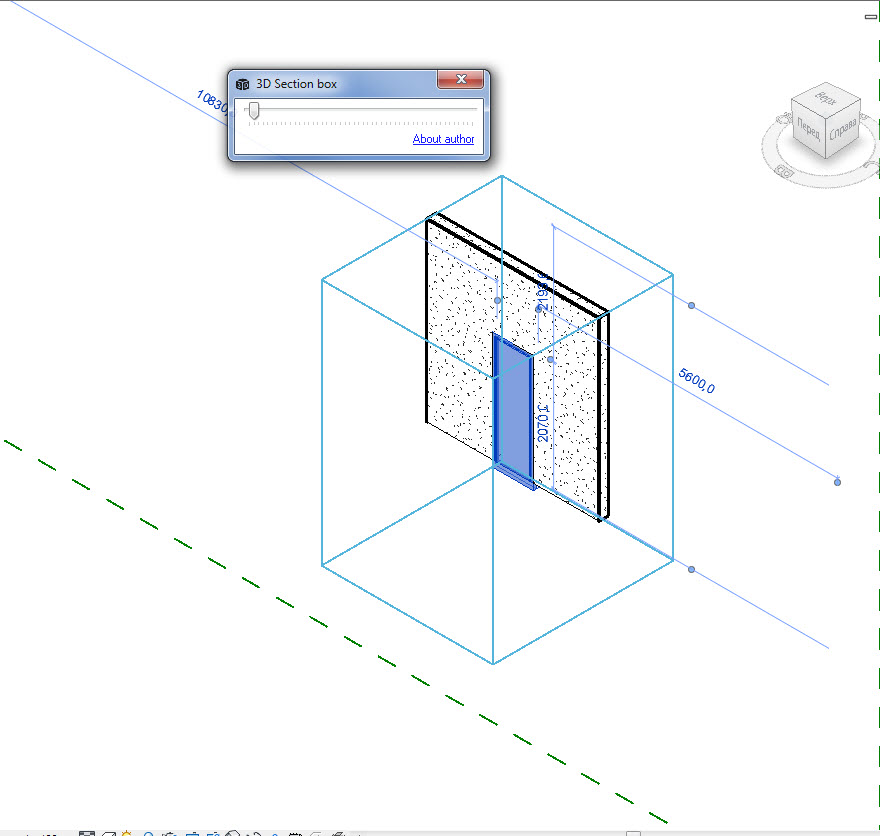Click the visual style icon in view control bar
Viewport: 880px width, 836px height.
pyautogui.click(x=108, y=834)
